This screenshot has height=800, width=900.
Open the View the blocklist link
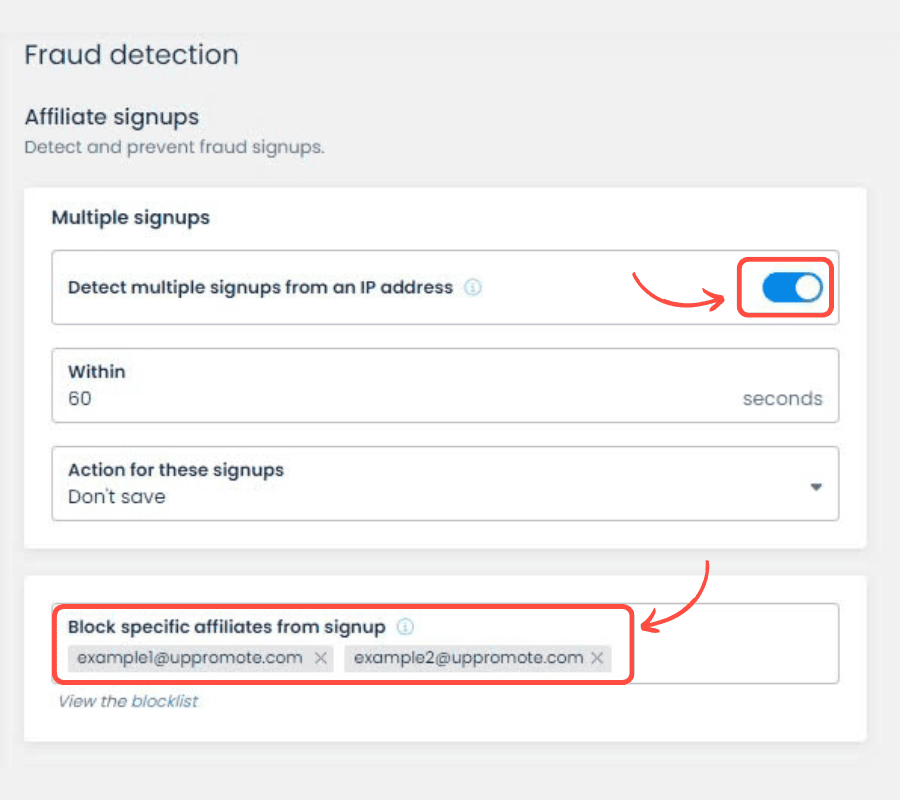pyautogui.click(x=128, y=701)
